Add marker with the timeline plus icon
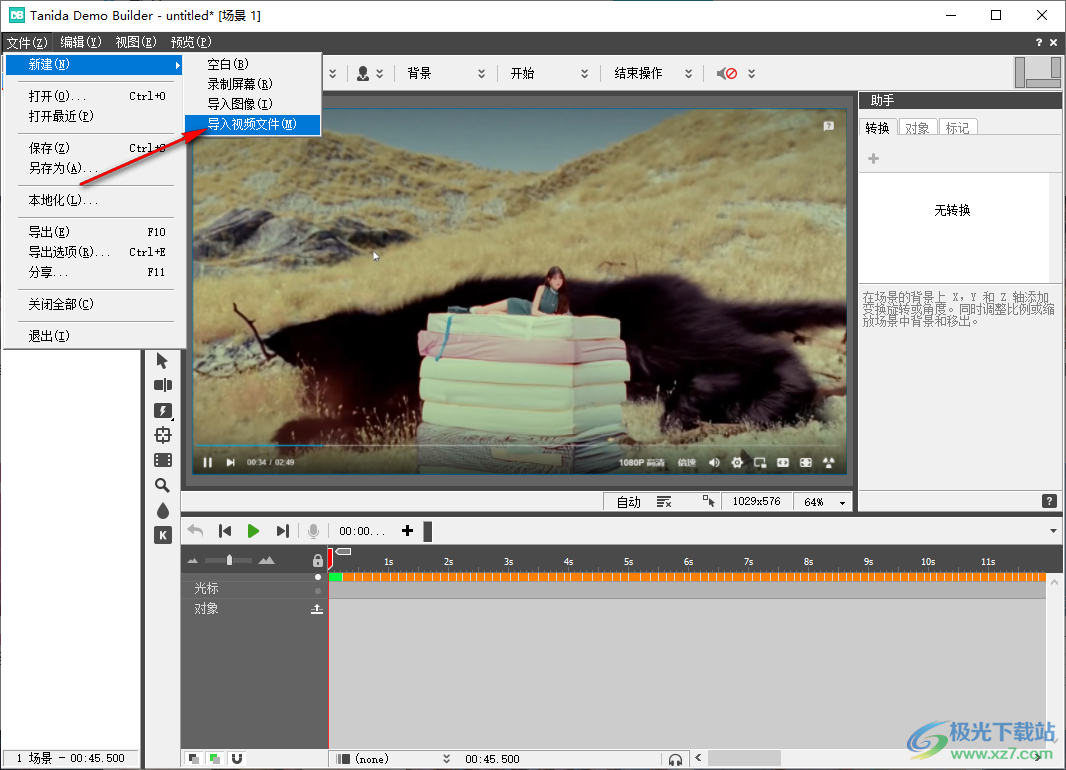 [407, 531]
